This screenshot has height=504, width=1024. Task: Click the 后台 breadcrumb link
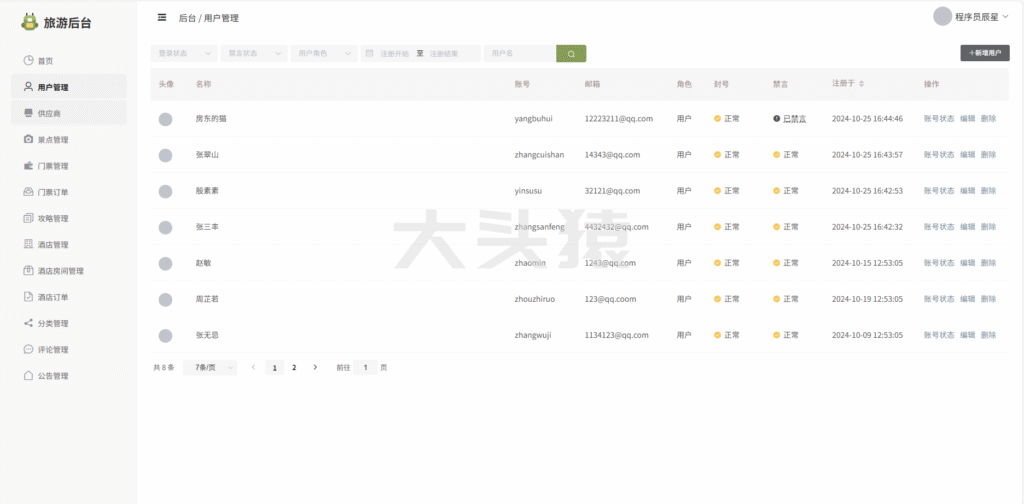point(187,18)
